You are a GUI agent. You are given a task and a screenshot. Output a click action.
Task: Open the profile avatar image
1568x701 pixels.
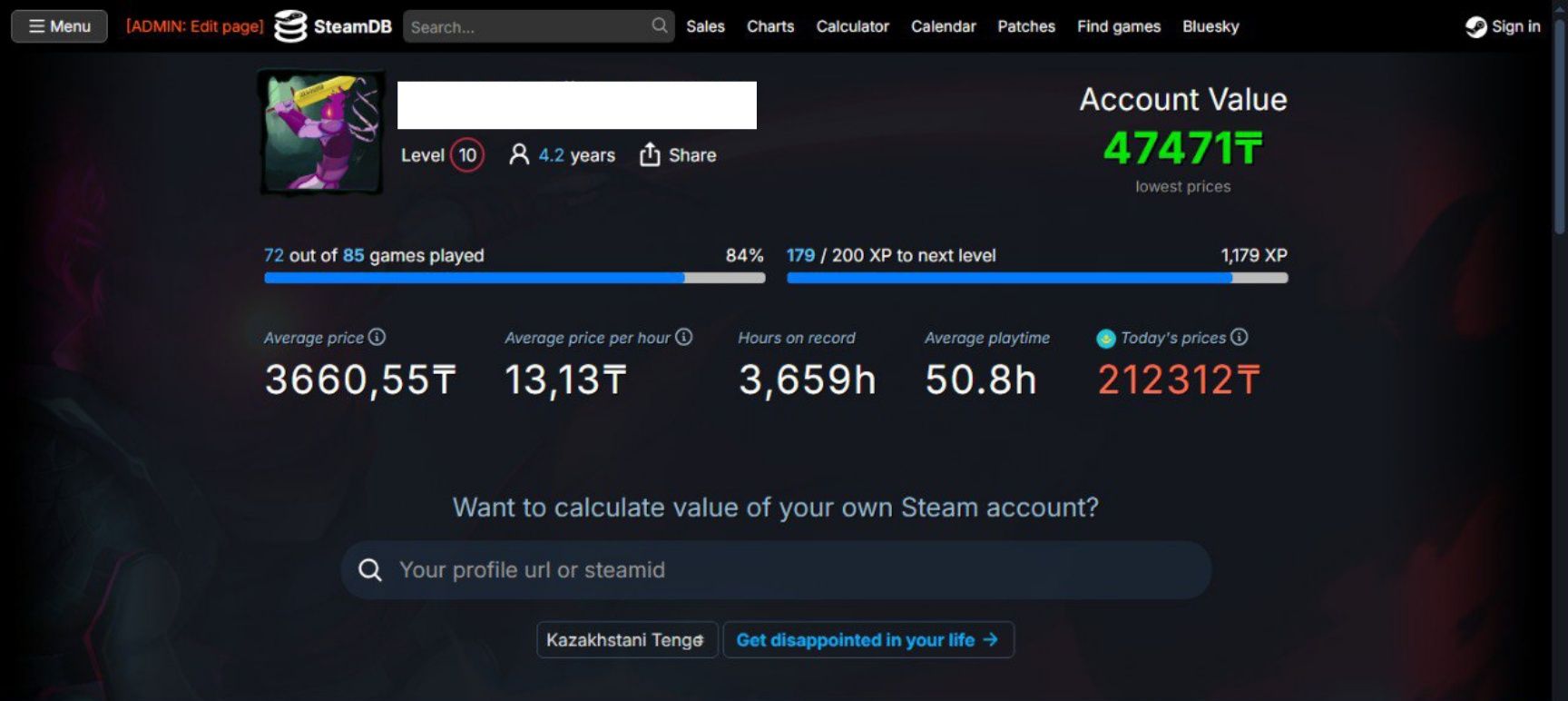pyautogui.click(x=321, y=133)
